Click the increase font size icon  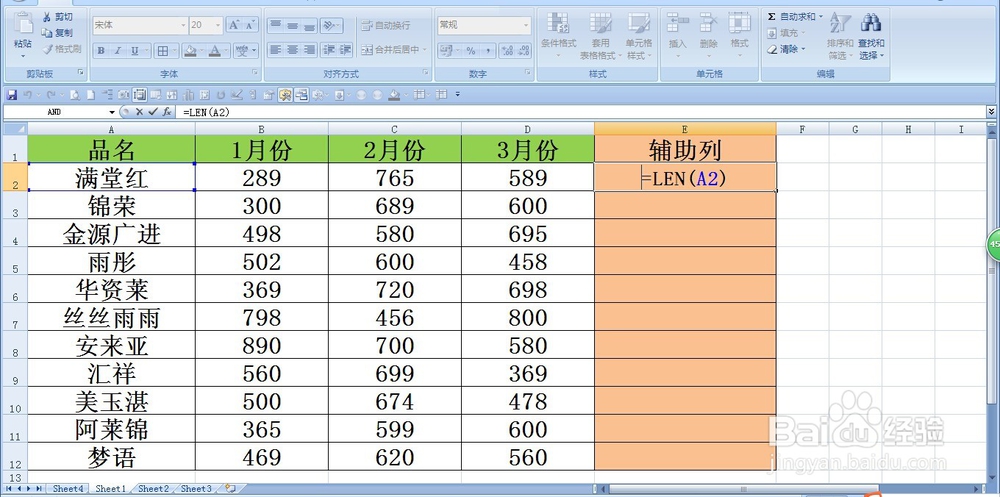(x=234, y=25)
